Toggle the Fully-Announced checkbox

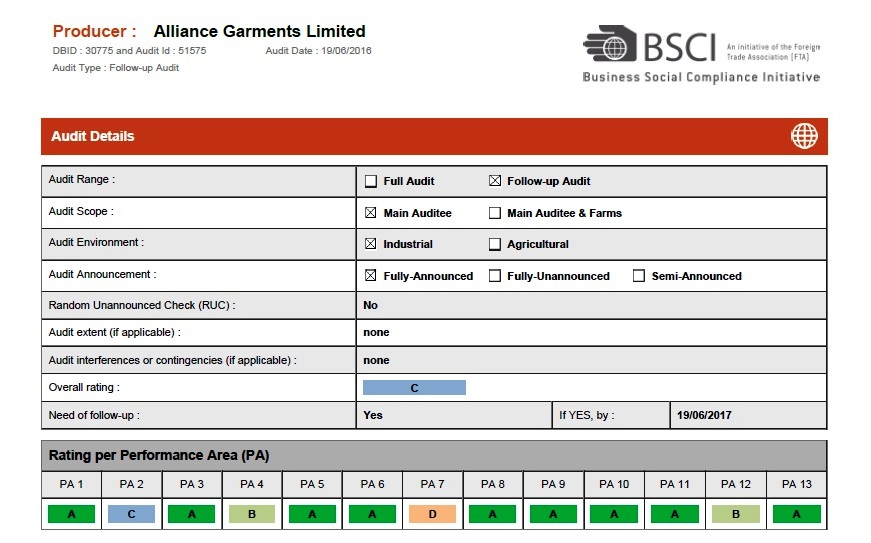(371, 276)
